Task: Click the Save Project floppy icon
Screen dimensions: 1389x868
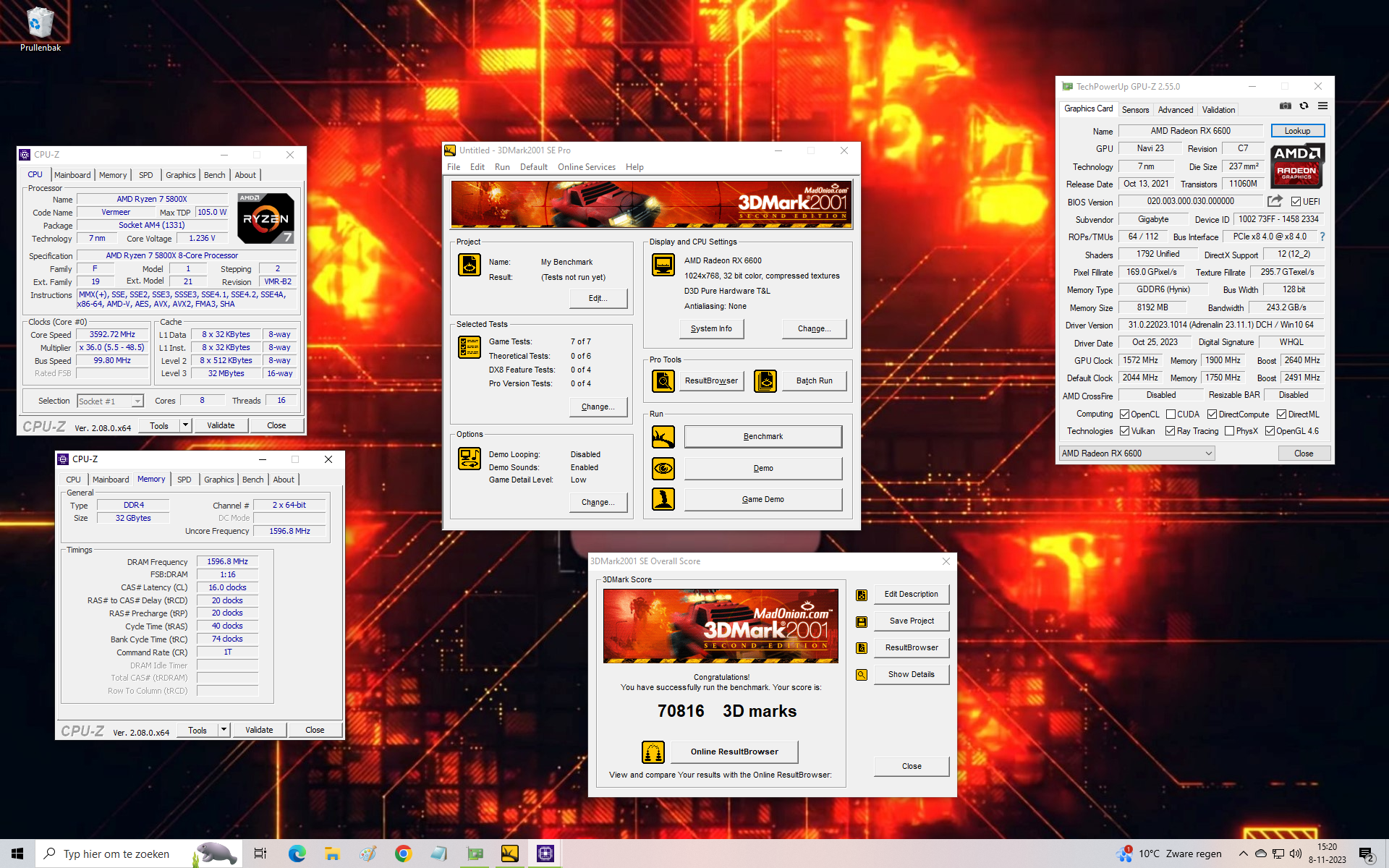Action: click(862, 621)
